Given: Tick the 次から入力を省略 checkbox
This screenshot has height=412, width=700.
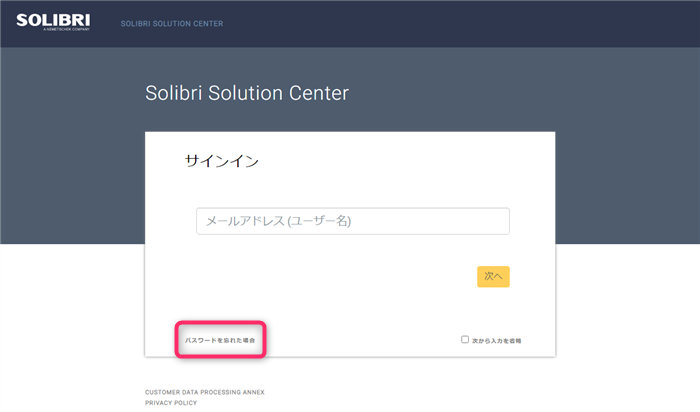Looking at the screenshot, I should 465,340.
